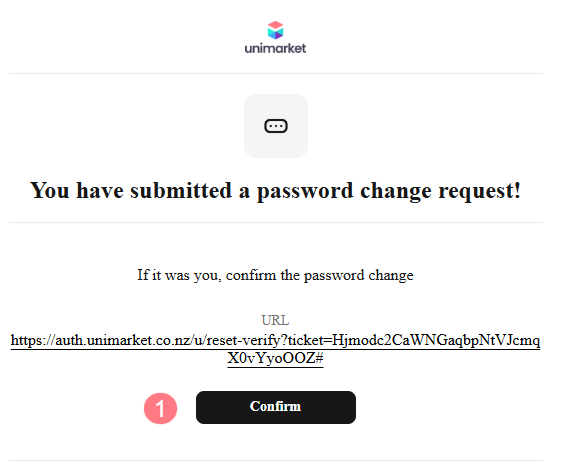Click the word 'Confirm' inside button
Image resolution: width=564 pixels, height=461 pixels.
coord(276,406)
